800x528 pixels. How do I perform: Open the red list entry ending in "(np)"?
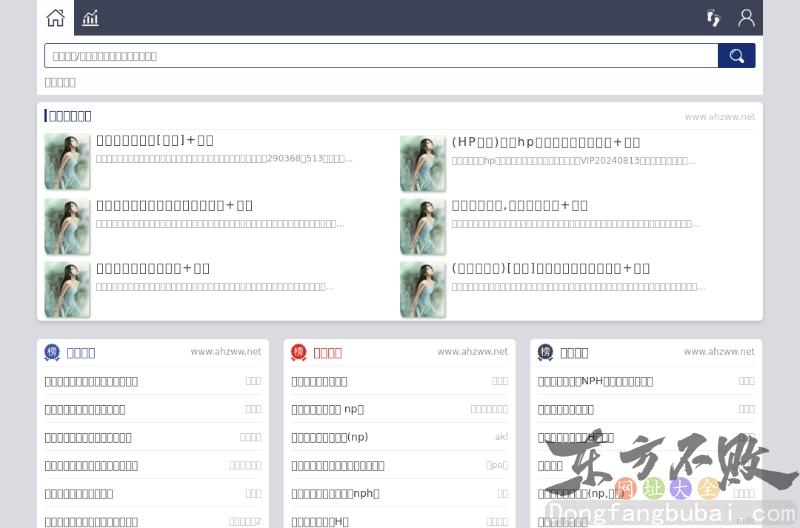point(330,437)
